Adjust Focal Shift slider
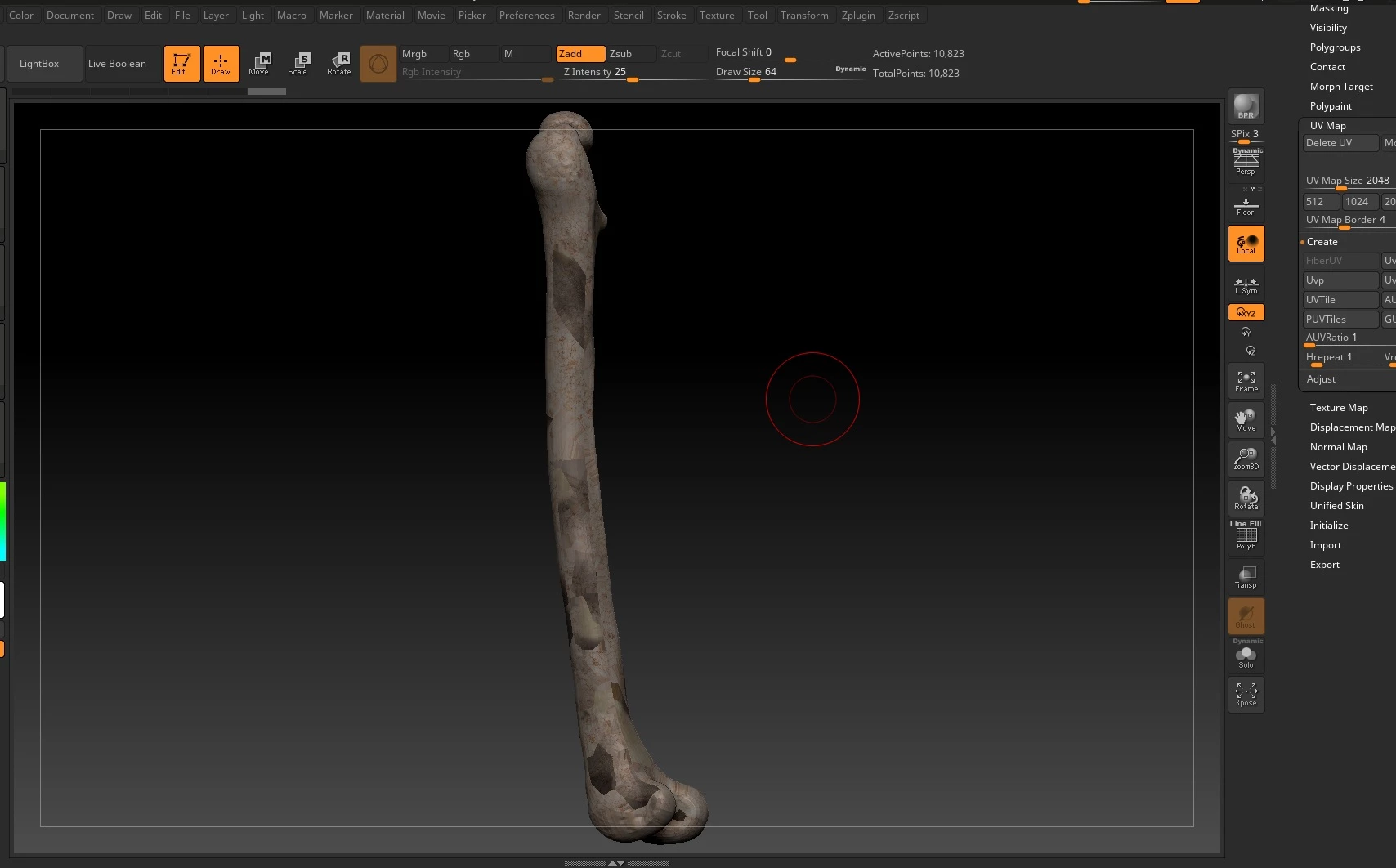Viewport: 1396px width, 868px height. coord(790,53)
